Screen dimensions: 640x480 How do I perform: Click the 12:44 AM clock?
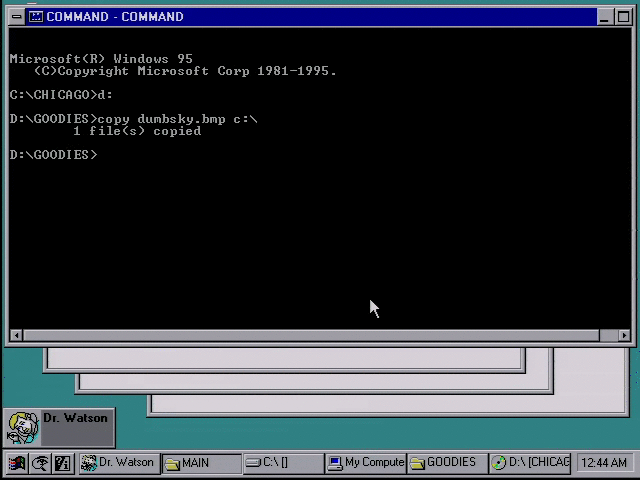(603, 463)
